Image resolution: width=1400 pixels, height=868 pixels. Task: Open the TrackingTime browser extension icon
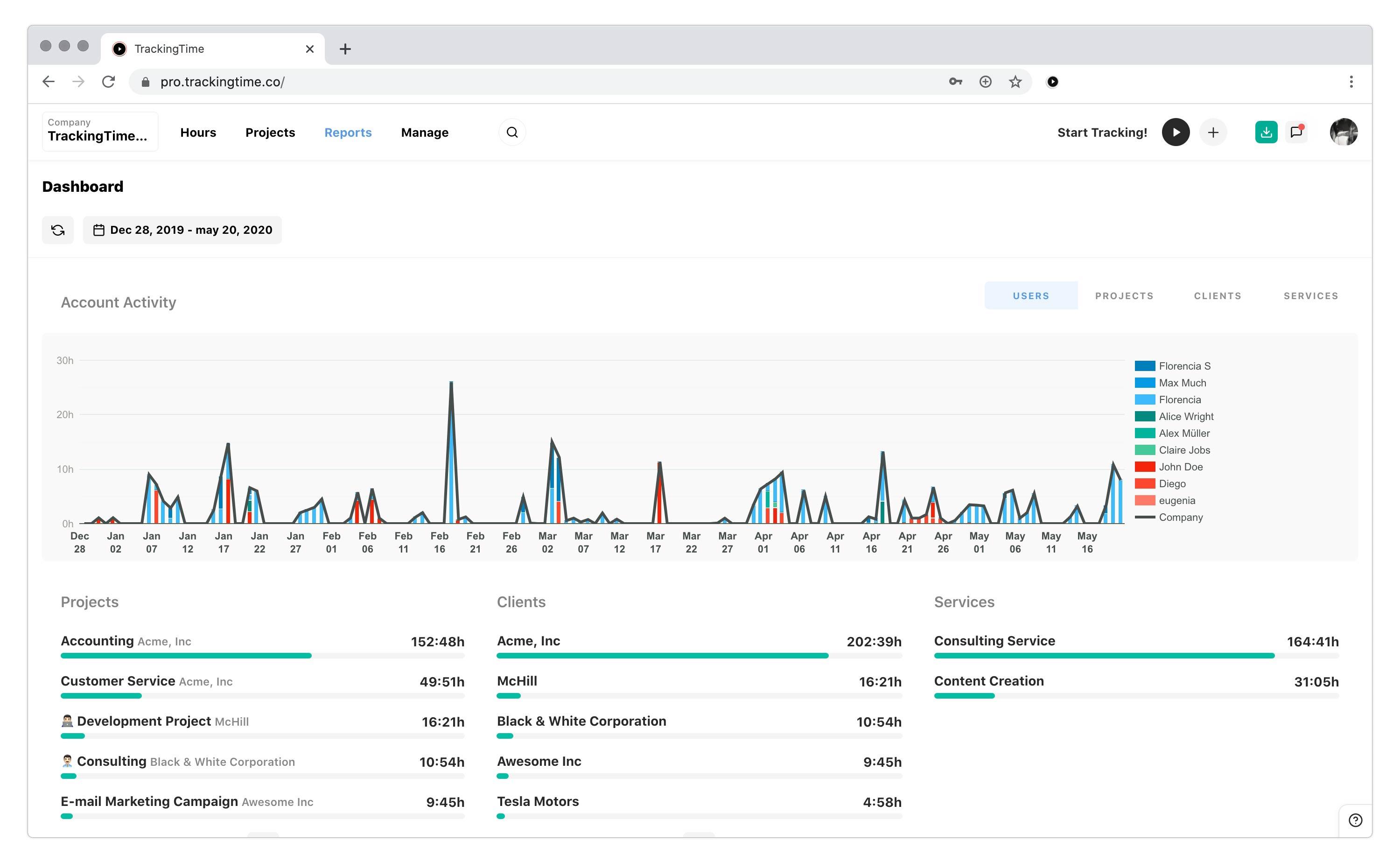coord(1052,82)
